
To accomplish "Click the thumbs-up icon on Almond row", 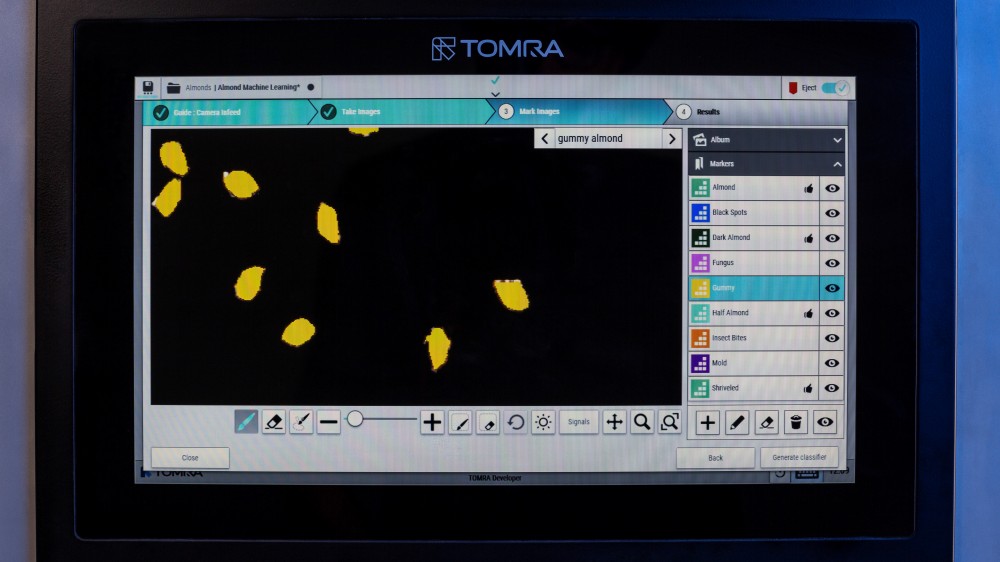I will tap(808, 188).
